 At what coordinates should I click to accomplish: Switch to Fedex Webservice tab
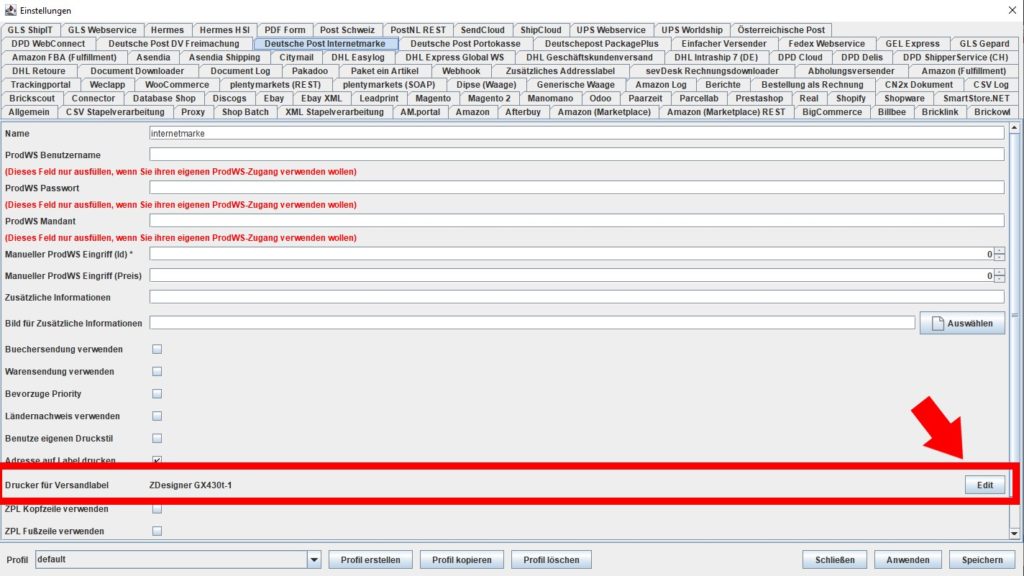click(x=826, y=44)
